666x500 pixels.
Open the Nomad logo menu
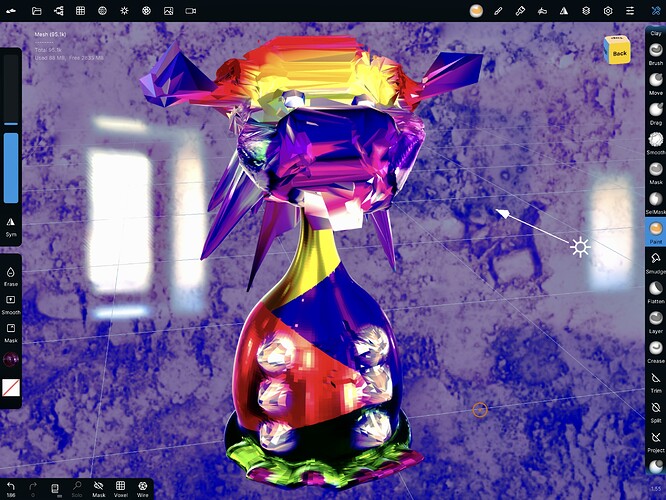(11, 11)
